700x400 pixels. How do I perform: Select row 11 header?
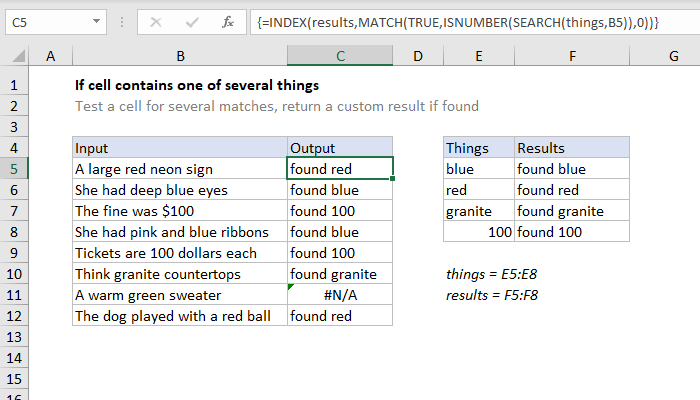pos(14,295)
